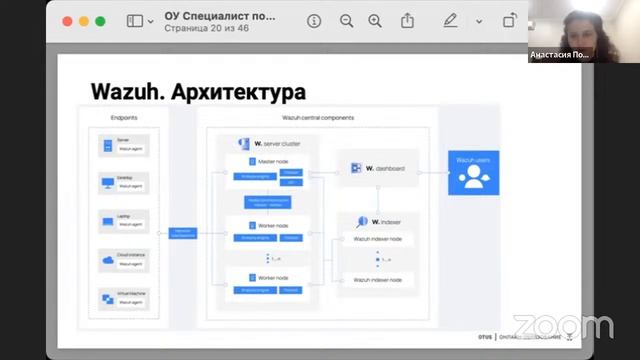The image size is (640, 360).
Task: Select the blue network load balancer box
Action: tap(183, 233)
